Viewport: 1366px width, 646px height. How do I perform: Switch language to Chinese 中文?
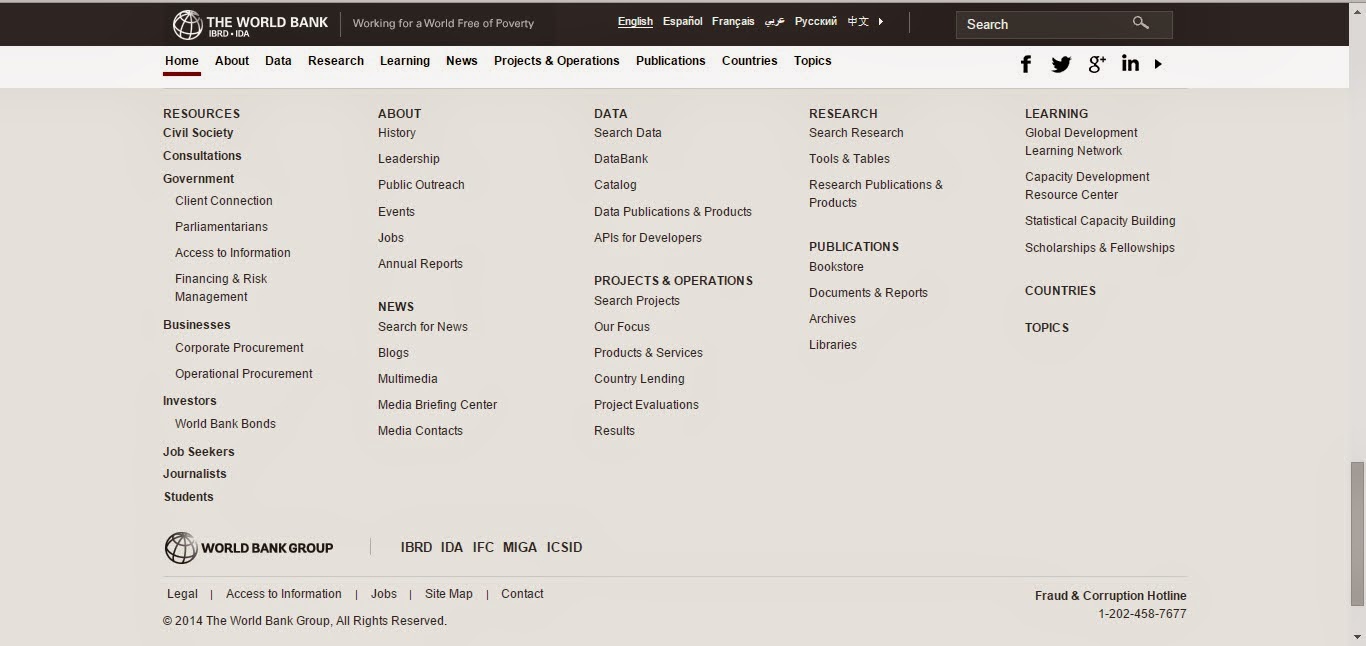click(x=858, y=21)
